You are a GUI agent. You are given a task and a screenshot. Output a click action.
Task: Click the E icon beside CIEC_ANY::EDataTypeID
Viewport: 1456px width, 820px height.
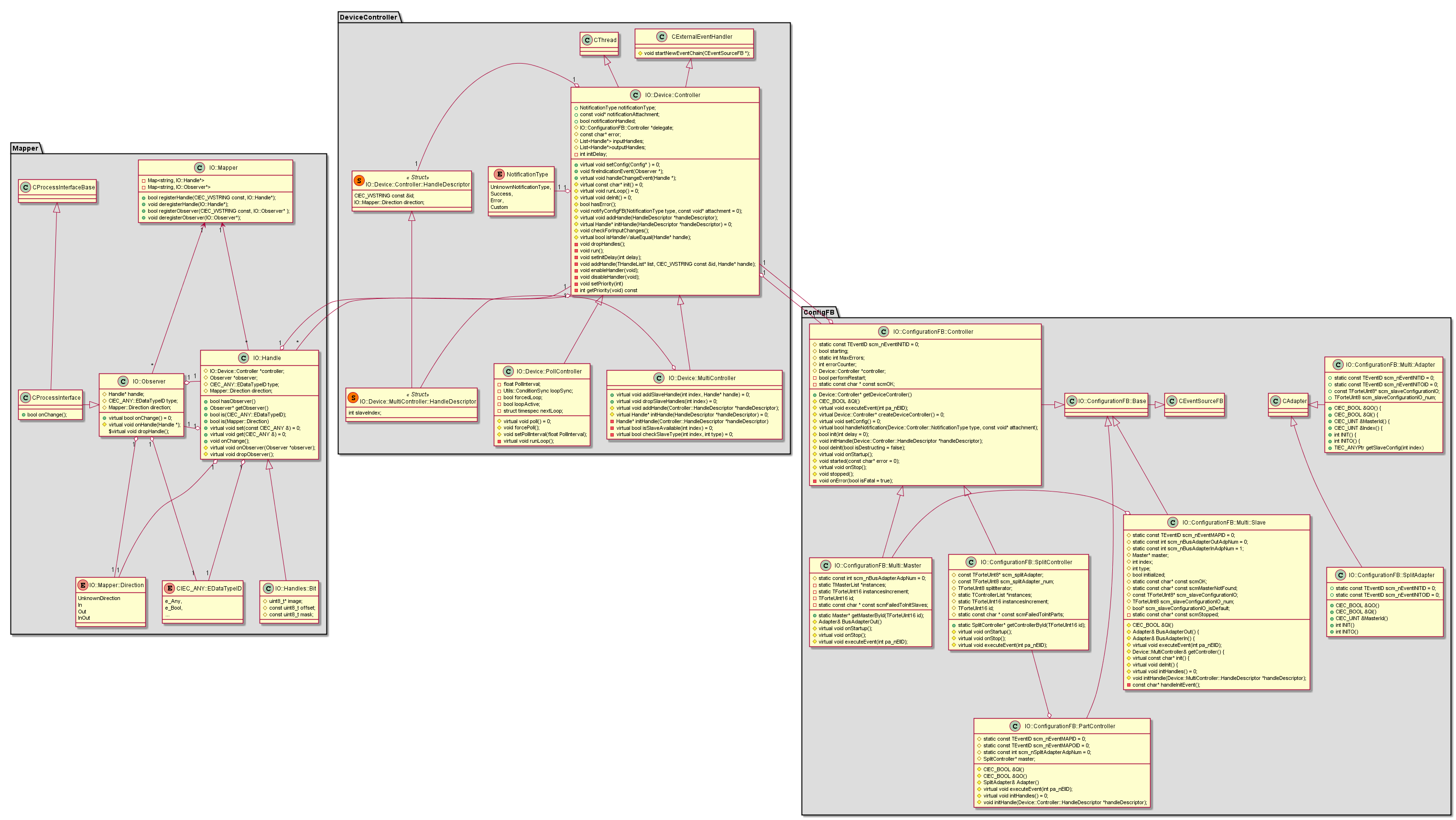170,588
